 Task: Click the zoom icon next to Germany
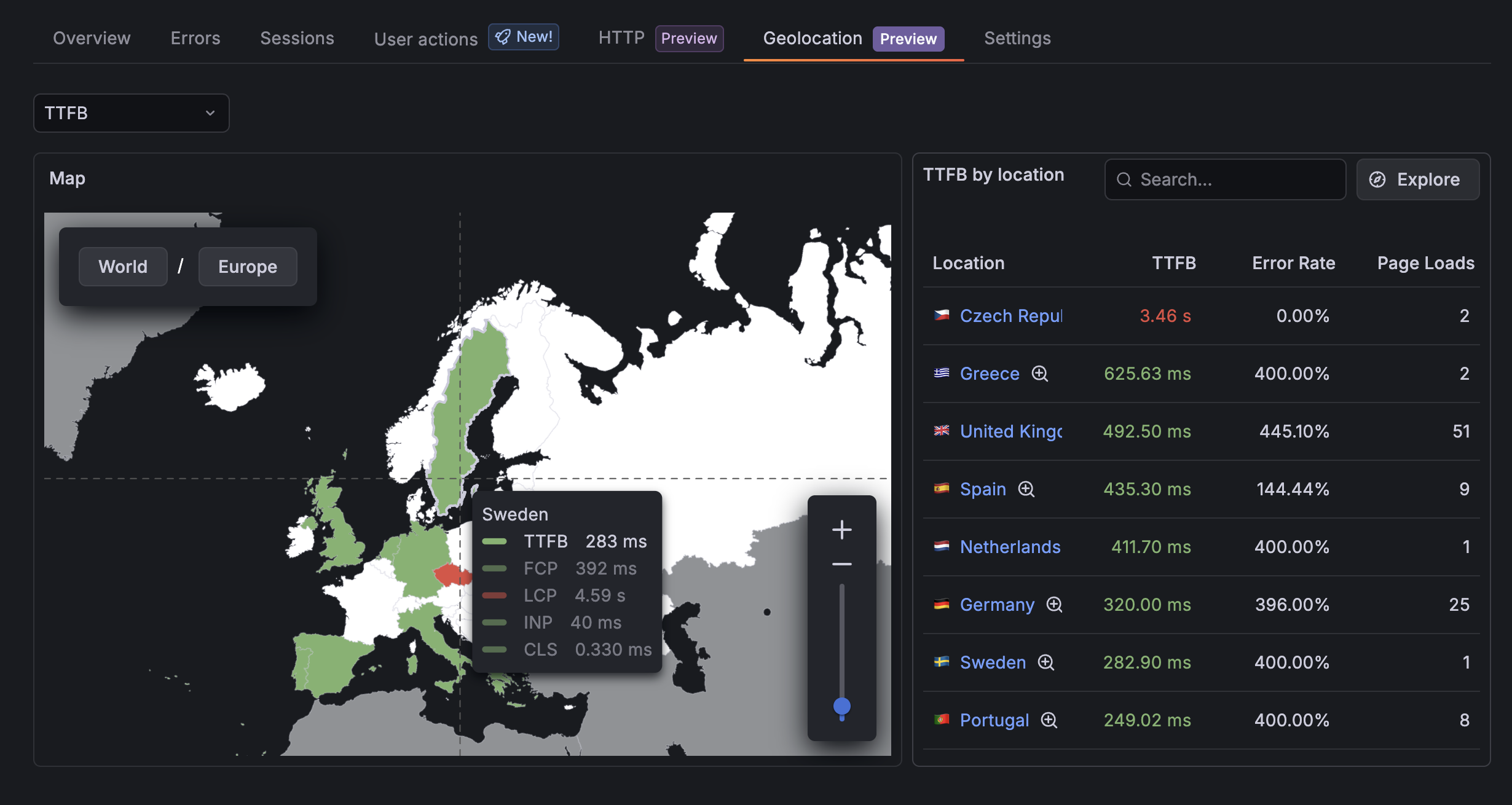(x=1055, y=605)
